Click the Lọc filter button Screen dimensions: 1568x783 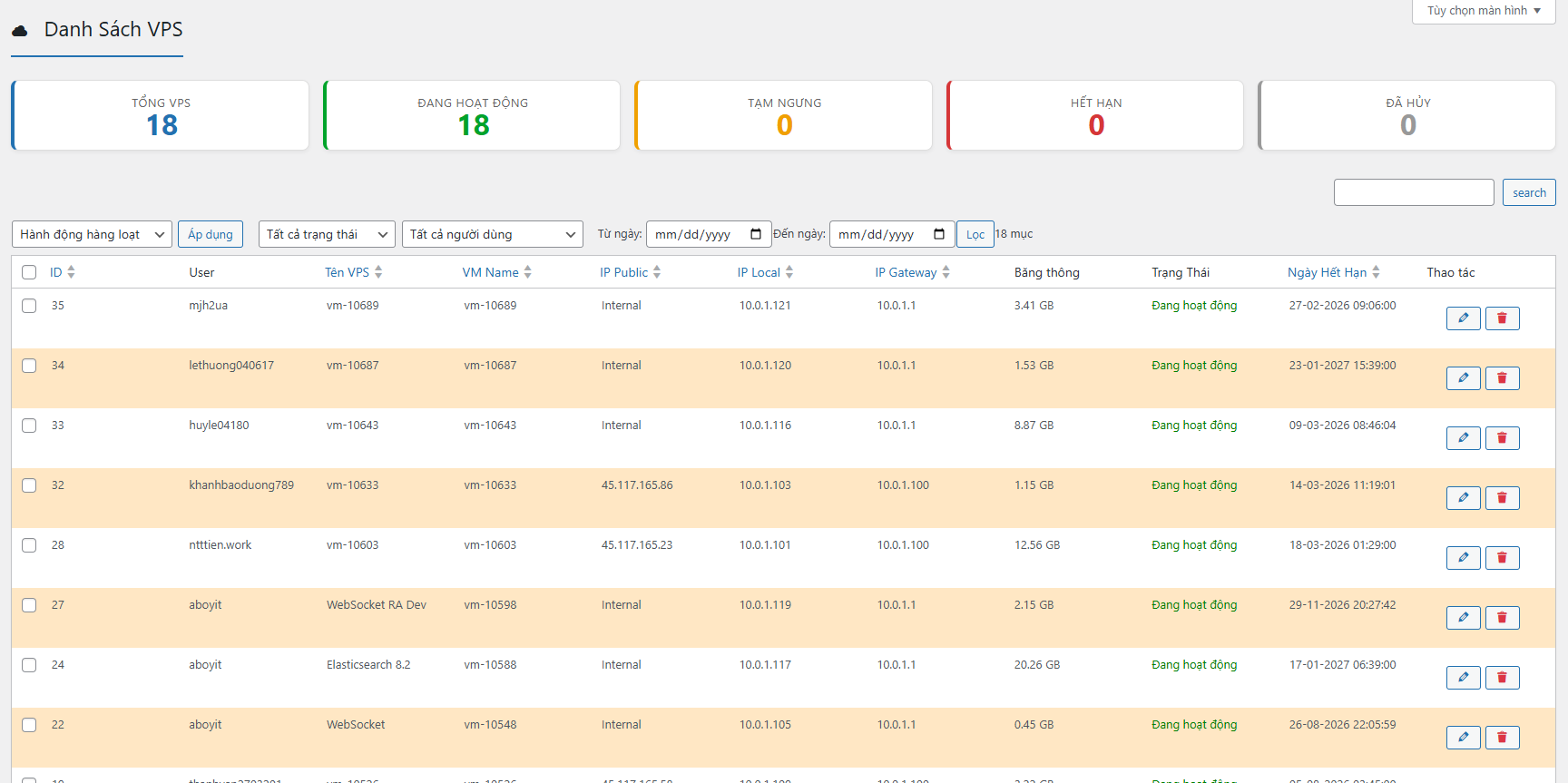click(x=975, y=234)
